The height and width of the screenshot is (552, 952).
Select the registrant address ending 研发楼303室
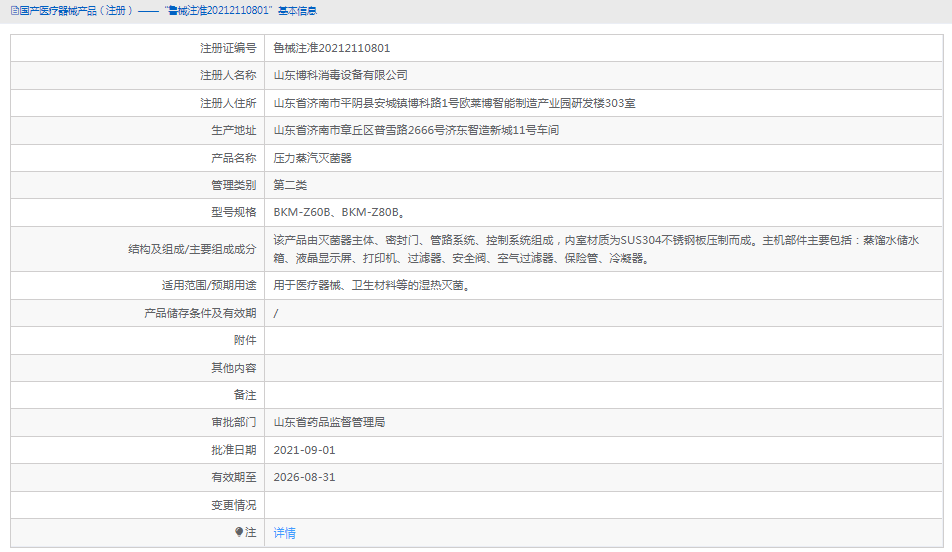tap(454, 103)
